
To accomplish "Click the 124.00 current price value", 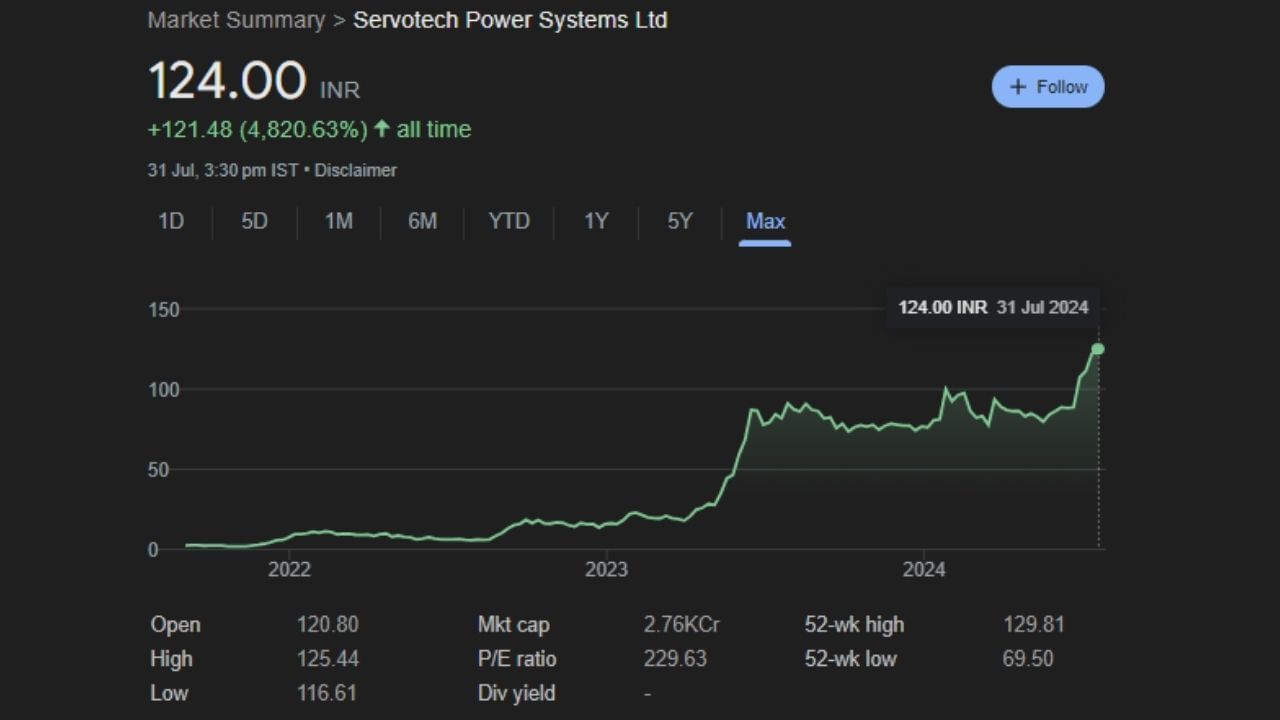I will pyautogui.click(x=227, y=81).
